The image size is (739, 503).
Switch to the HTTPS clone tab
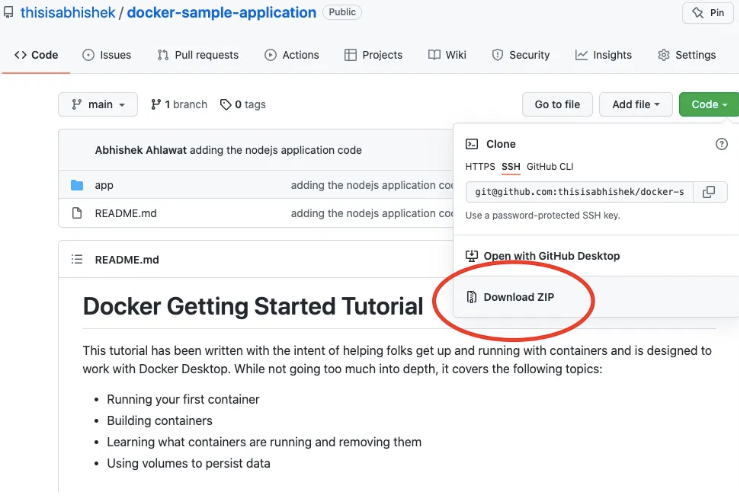(479, 166)
